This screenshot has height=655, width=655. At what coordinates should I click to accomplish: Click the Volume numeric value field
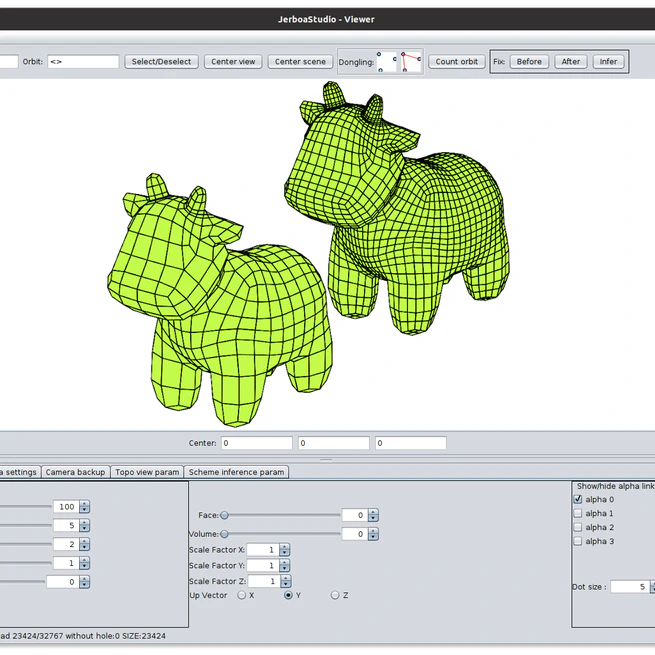[355, 534]
